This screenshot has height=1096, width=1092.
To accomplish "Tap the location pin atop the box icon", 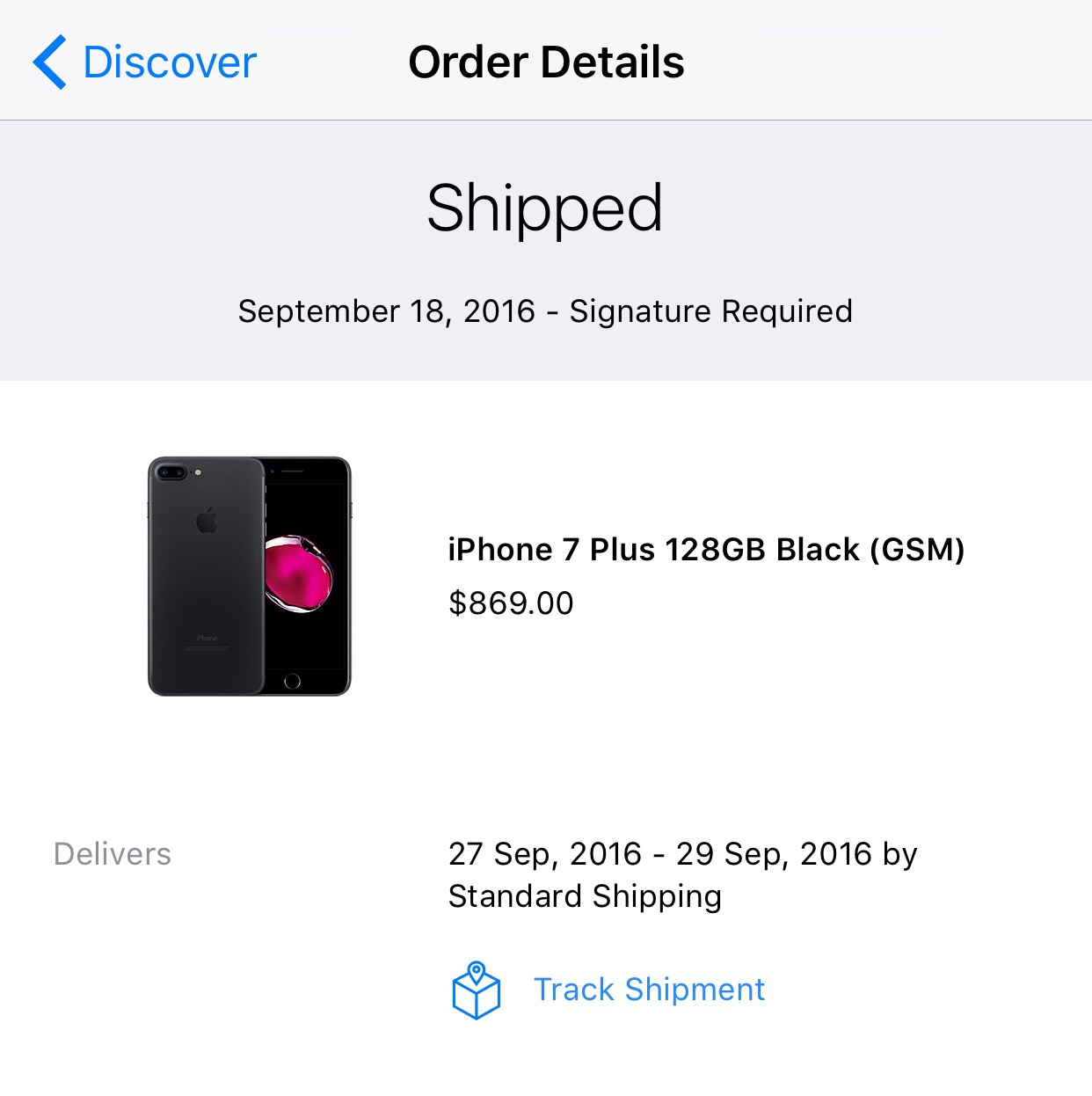I will pyautogui.click(x=476, y=972).
